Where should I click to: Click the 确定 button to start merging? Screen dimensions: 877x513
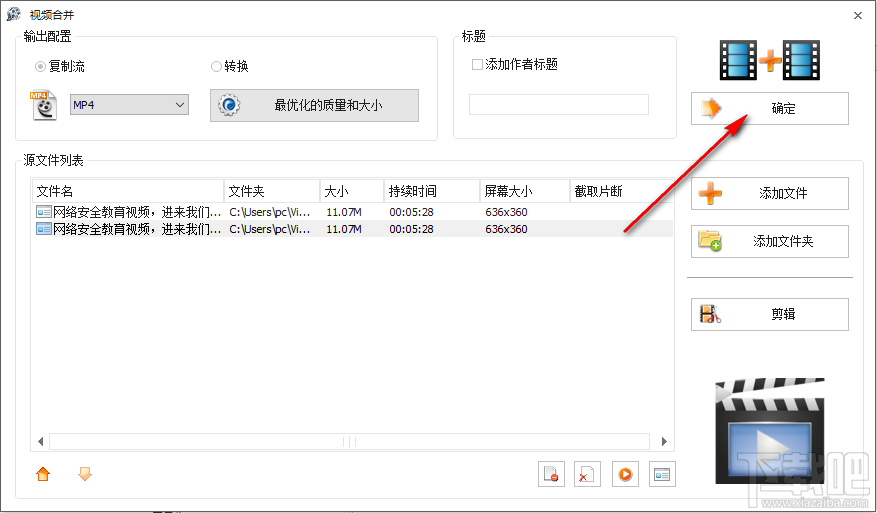click(x=770, y=109)
